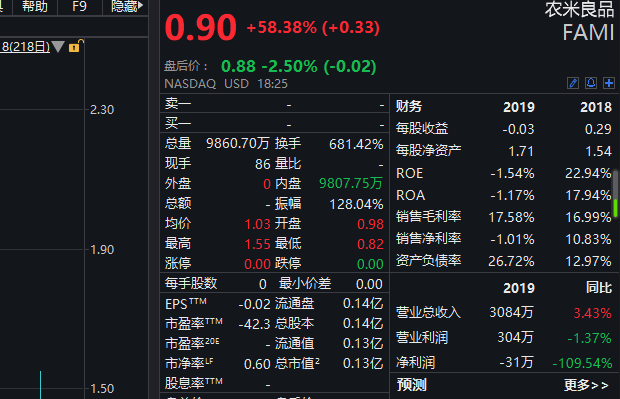Expand the 隐藏 panel arrow

140,6
